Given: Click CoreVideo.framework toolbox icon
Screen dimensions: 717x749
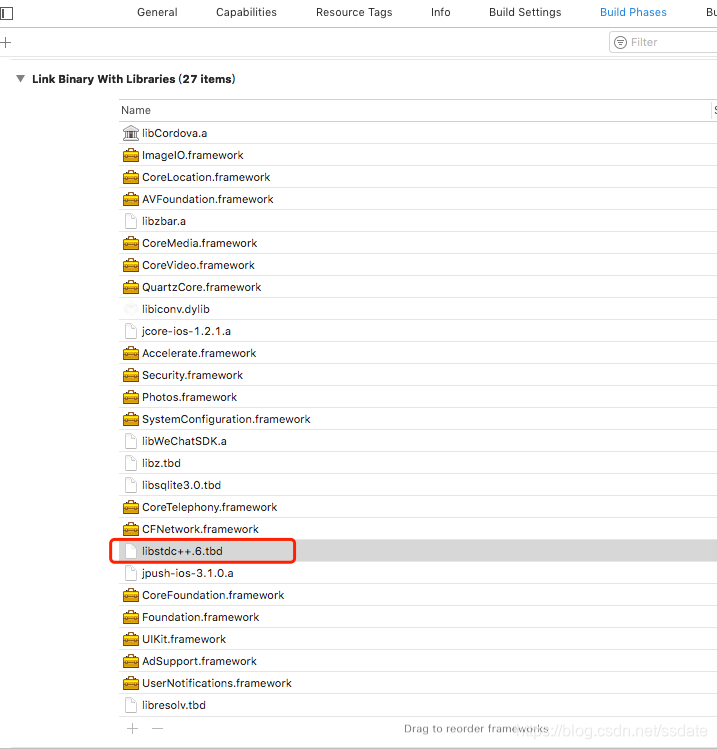Looking at the screenshot, I should 130,265.
